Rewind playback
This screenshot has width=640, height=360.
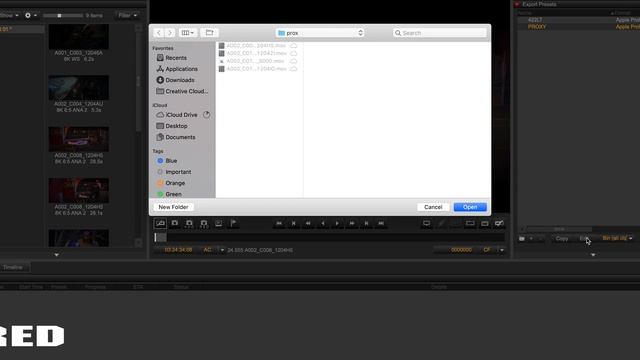click(308, 223)
